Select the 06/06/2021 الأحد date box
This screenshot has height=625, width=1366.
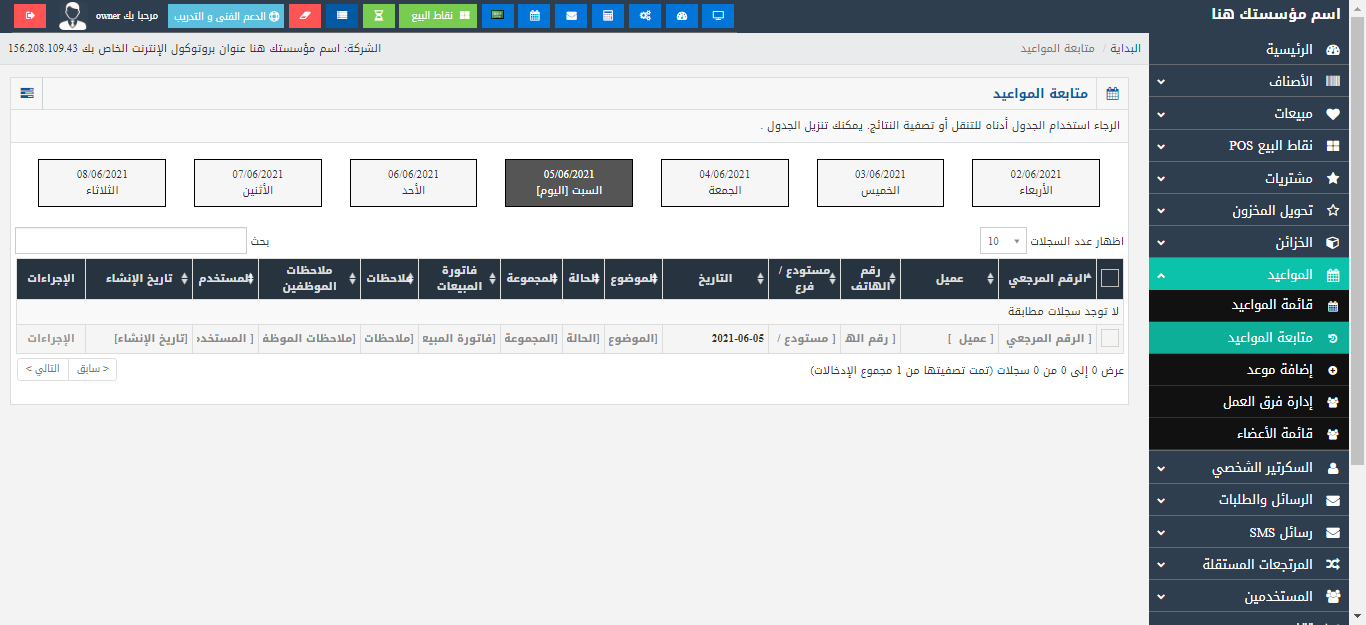413,182
